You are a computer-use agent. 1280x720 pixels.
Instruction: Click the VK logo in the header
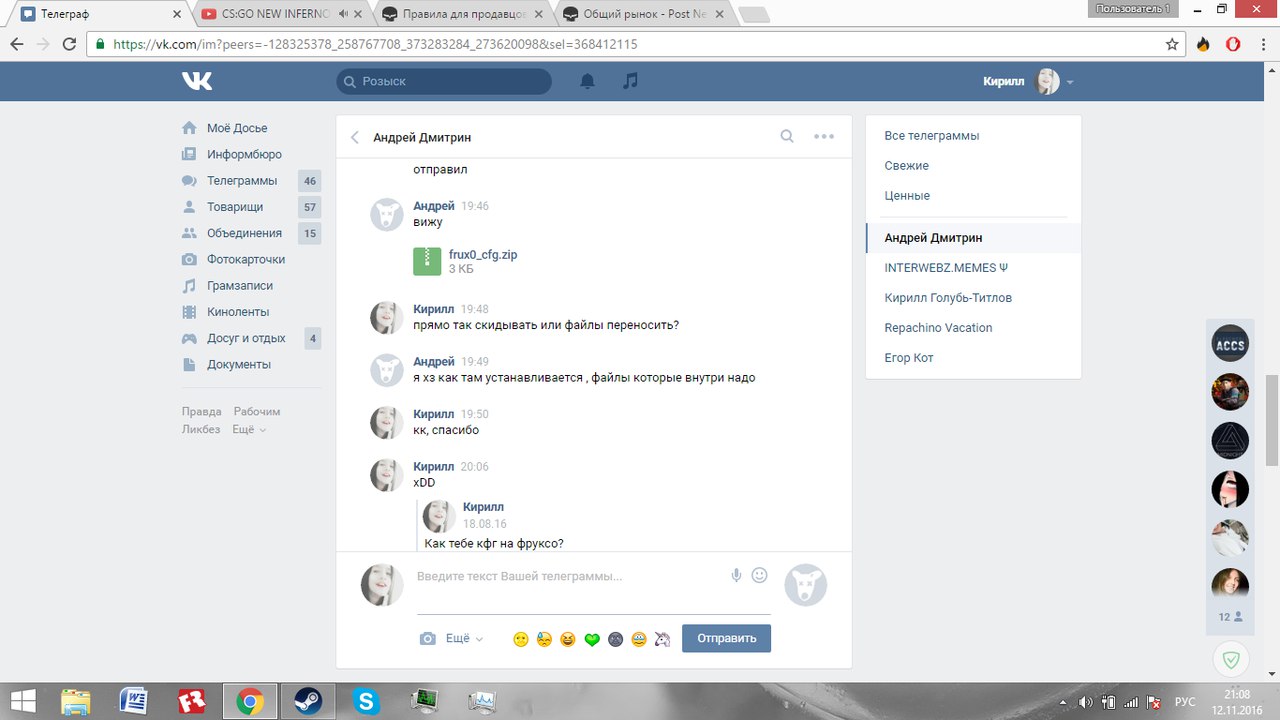(x=197, y=81)
